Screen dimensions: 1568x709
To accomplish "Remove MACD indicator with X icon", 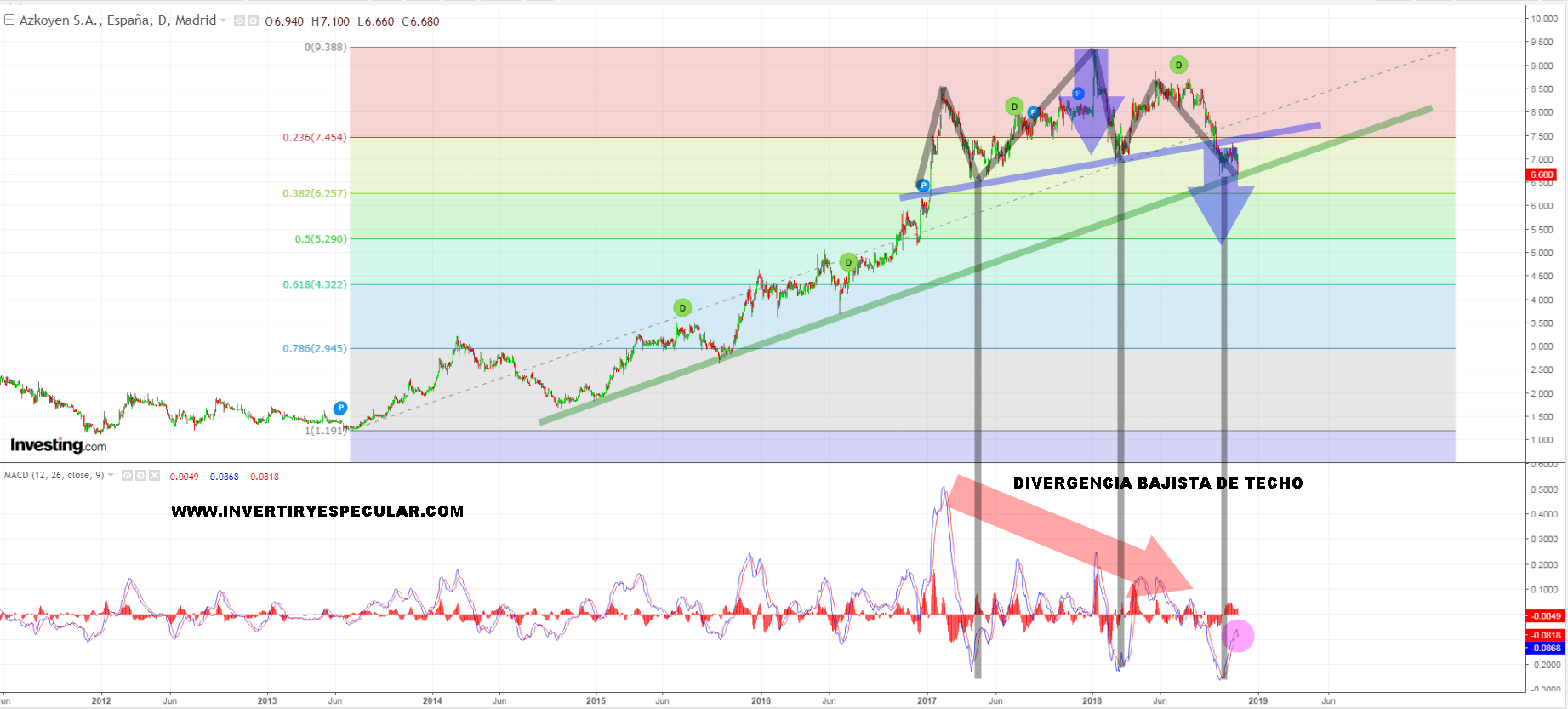I will point(154,476).
